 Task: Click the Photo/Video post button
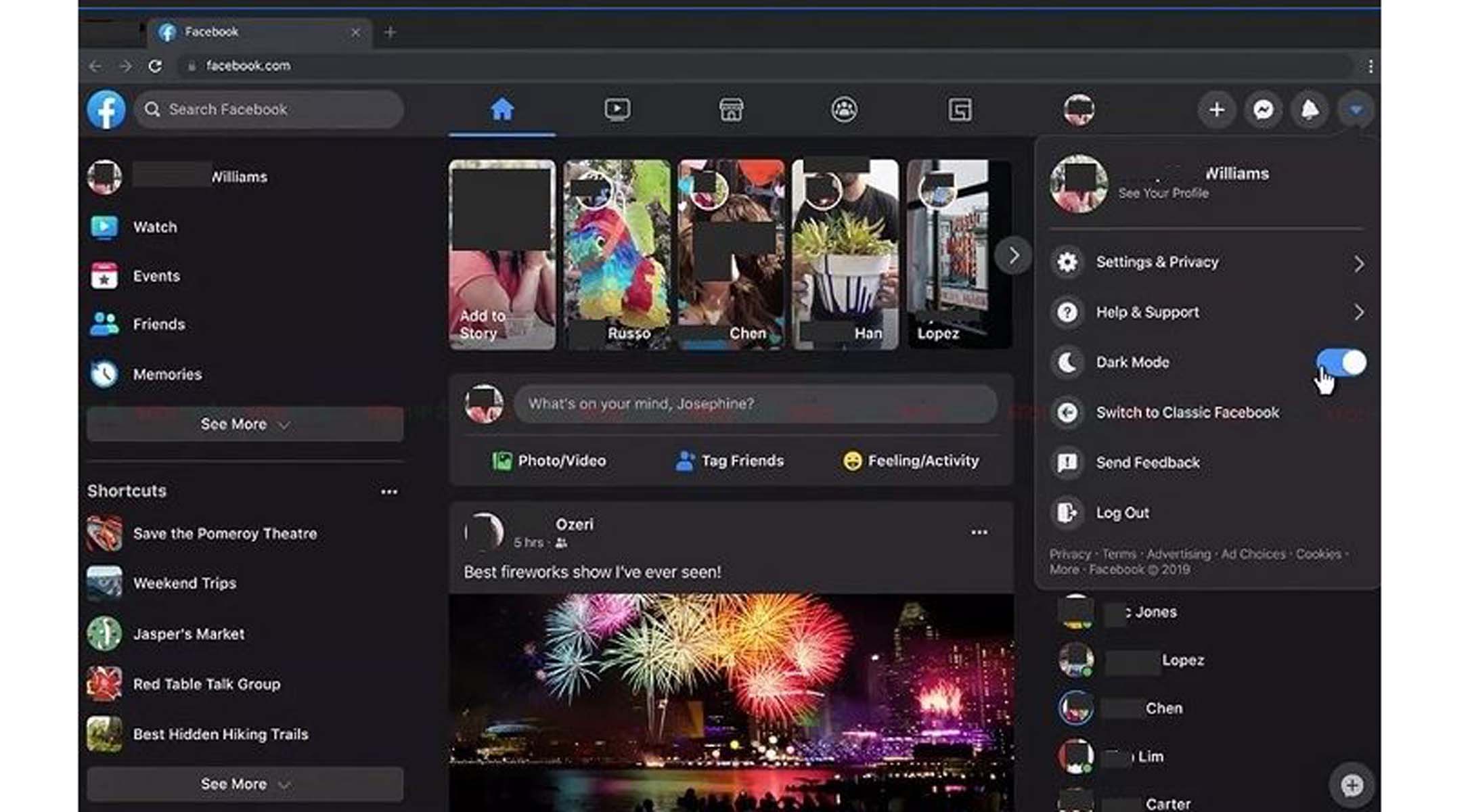(549, 461)
